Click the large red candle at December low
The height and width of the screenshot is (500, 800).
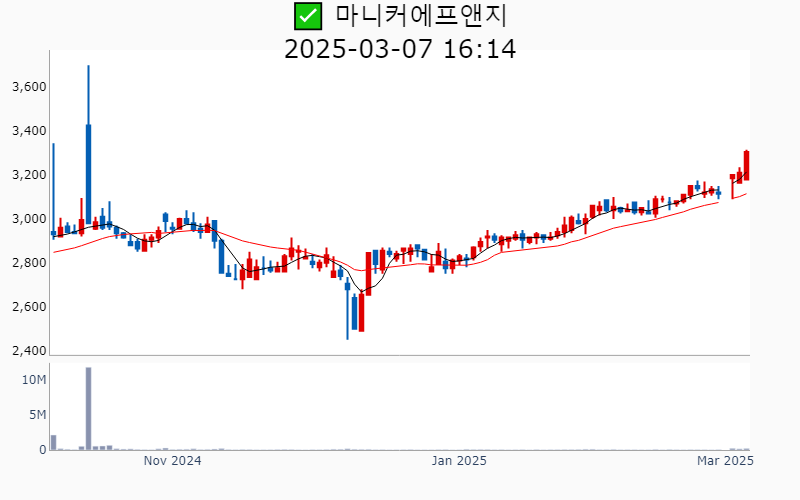361,312
